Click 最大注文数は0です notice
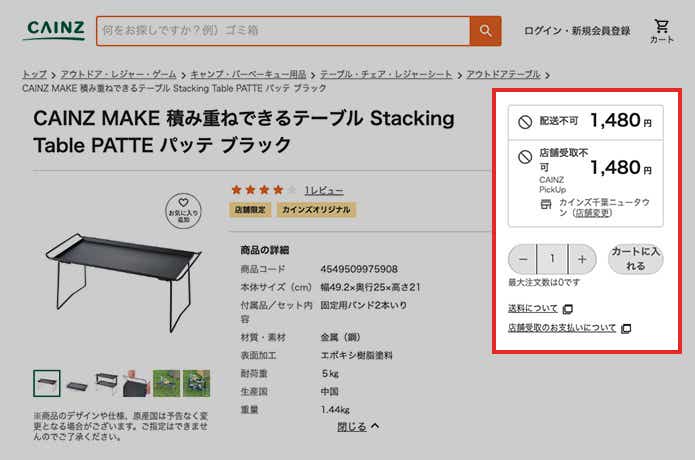695x460 pixels. pyautogui.click(x=544, y=282)
